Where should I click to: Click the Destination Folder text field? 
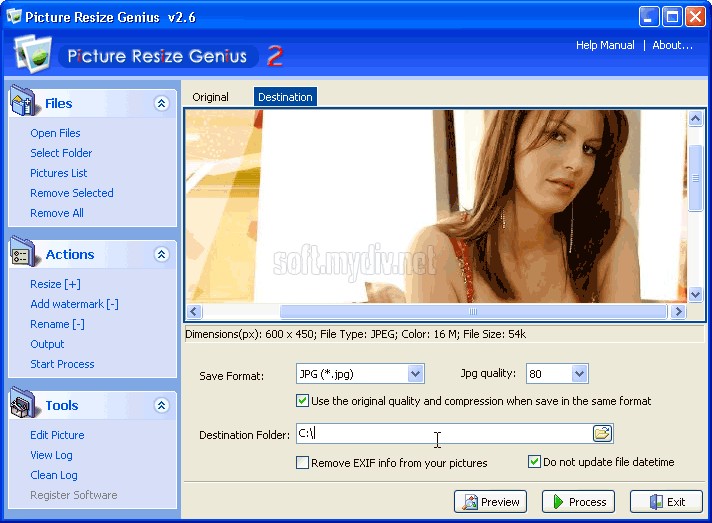pos(444,433)
